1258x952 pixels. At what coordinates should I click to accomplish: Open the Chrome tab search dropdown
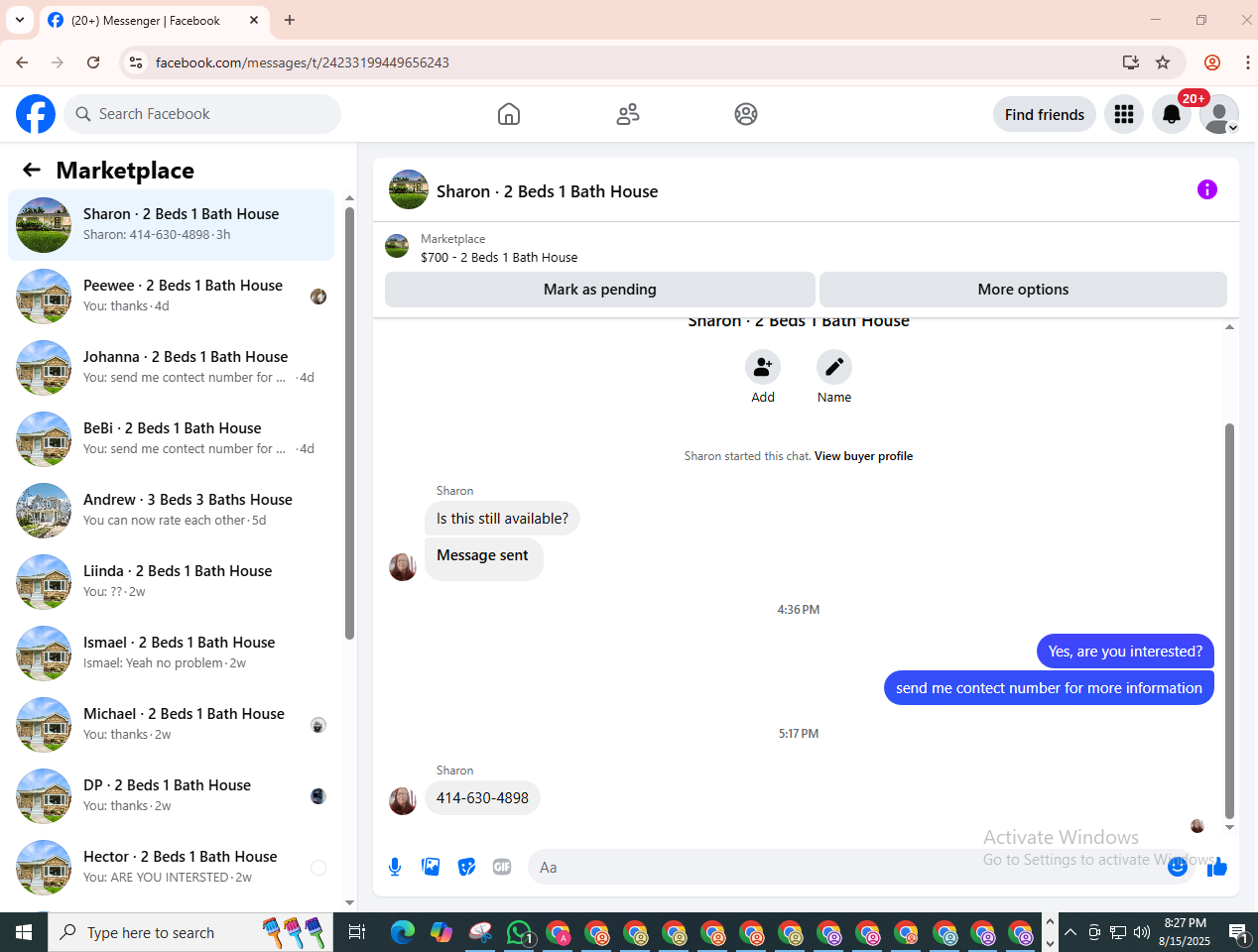click(20, 20)
